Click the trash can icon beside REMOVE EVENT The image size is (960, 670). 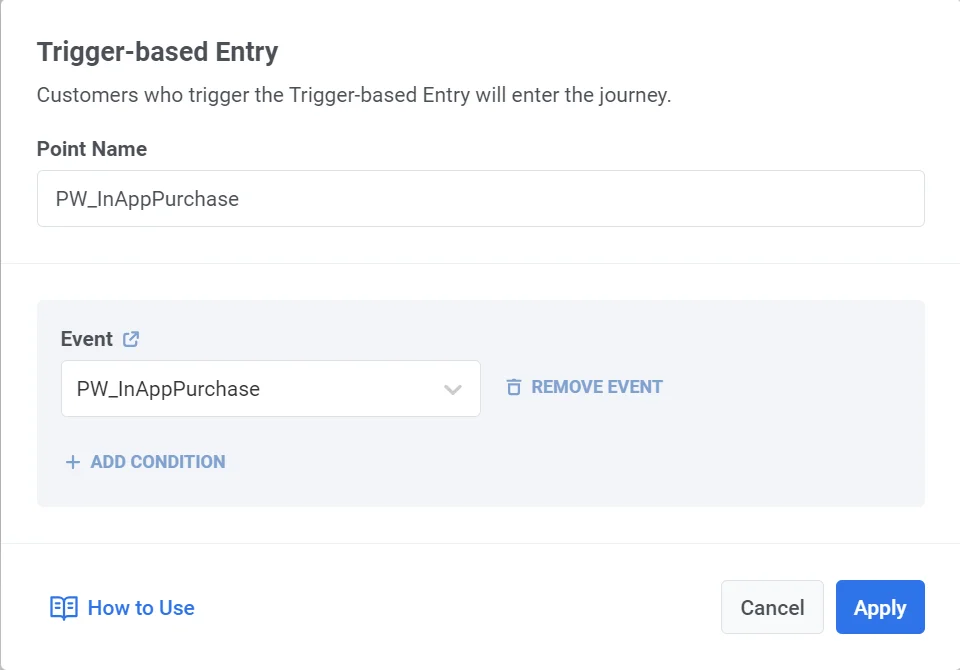(513, 386)
